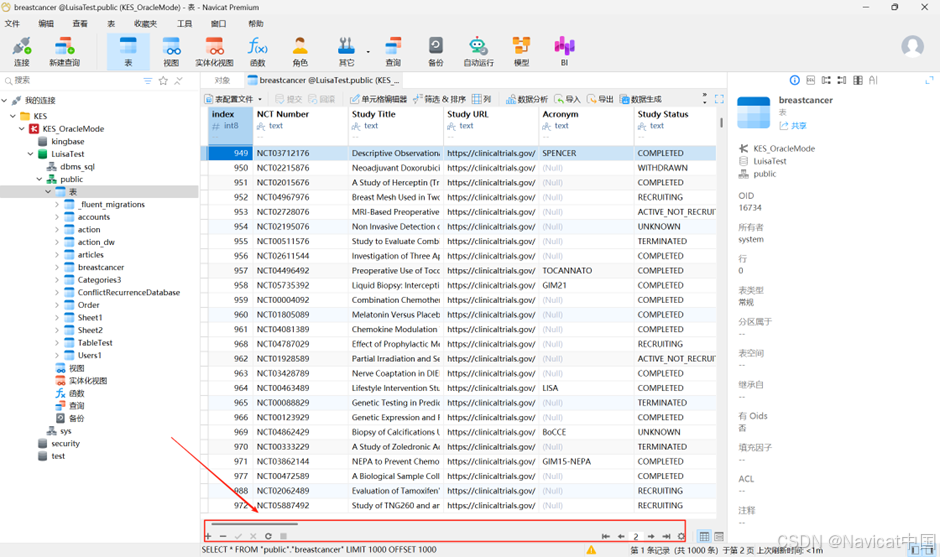The height and width of the screenshot is (557, 940).
Task: Select the ConflictRecurrenceDatabase table
Action: 128,292
